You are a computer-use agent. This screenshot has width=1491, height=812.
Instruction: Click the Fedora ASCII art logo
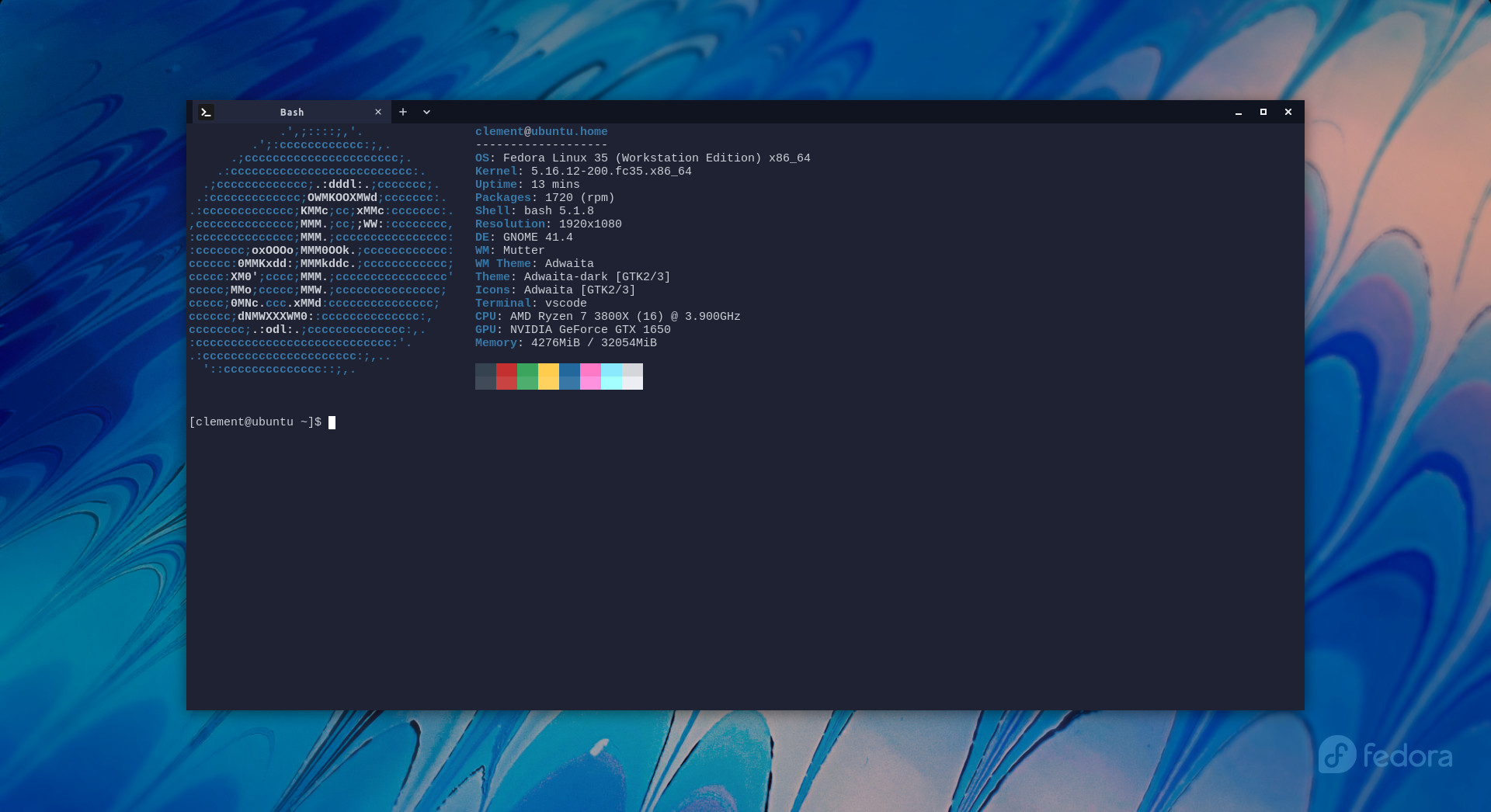click(321, 251)
